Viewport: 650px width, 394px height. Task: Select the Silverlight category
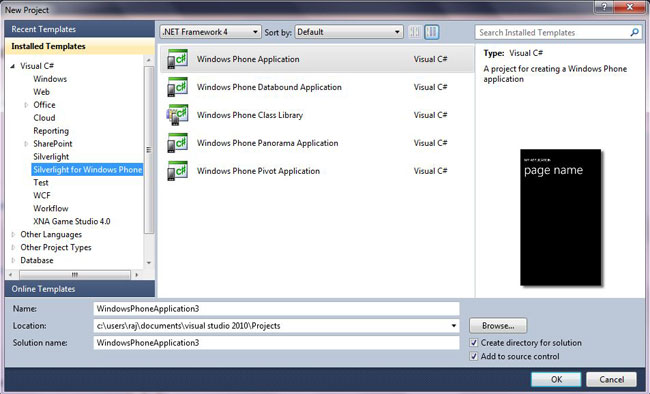pos(51,157)
